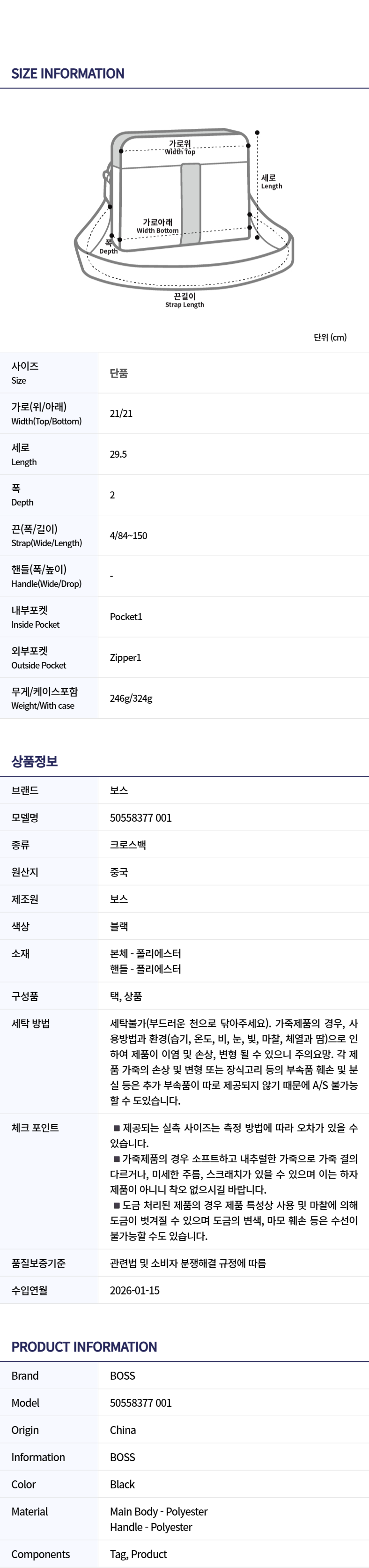
Task: Click the Korean model number 50558377 001
Action: (140, 817)
